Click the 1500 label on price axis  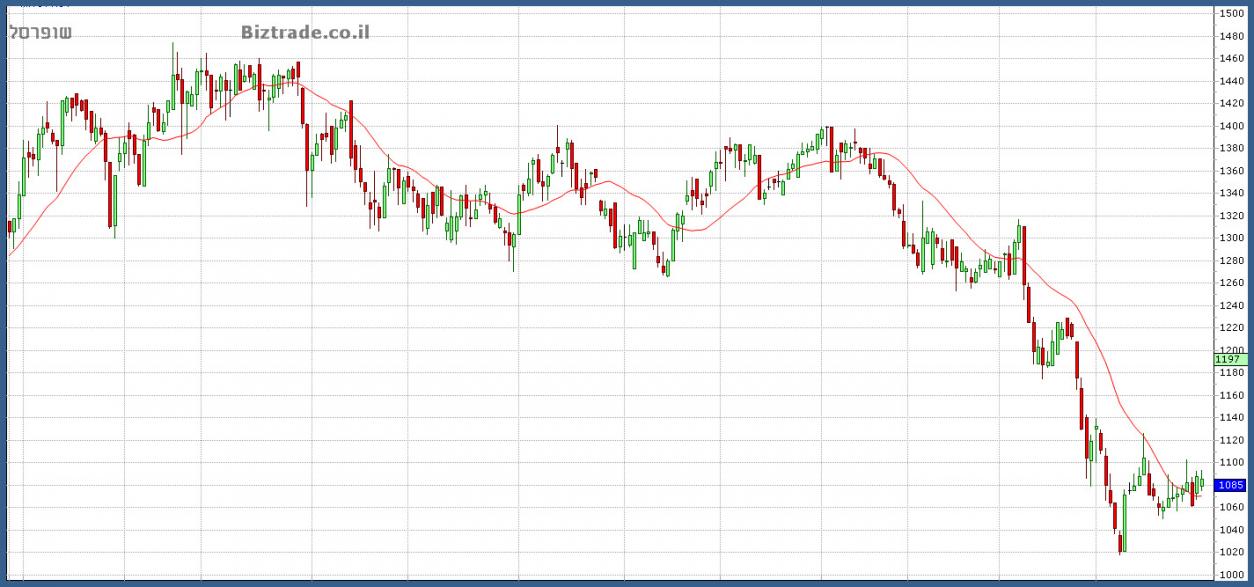[x=1230, y=13]
